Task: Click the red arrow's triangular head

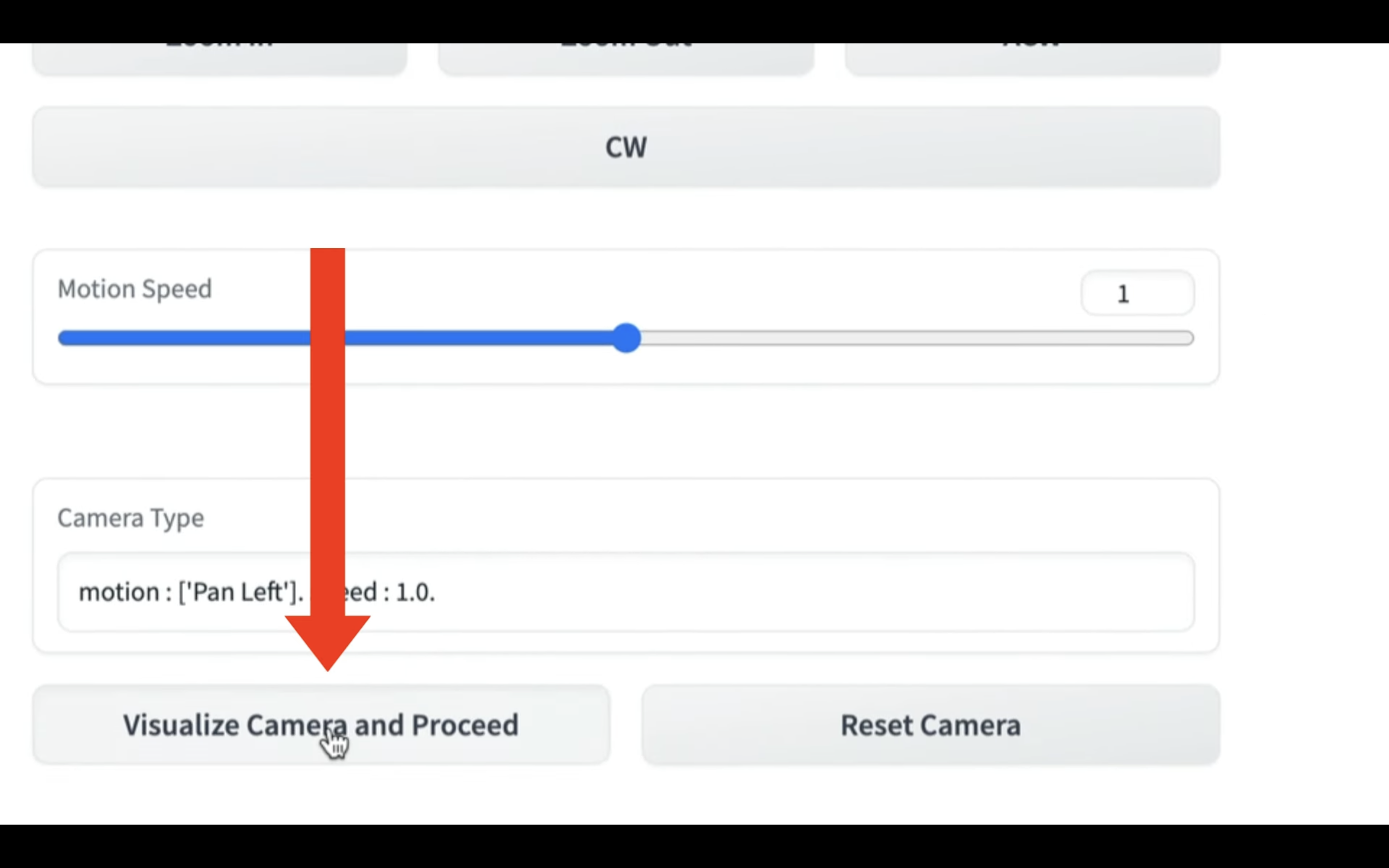Action: [x=327, y=640]
